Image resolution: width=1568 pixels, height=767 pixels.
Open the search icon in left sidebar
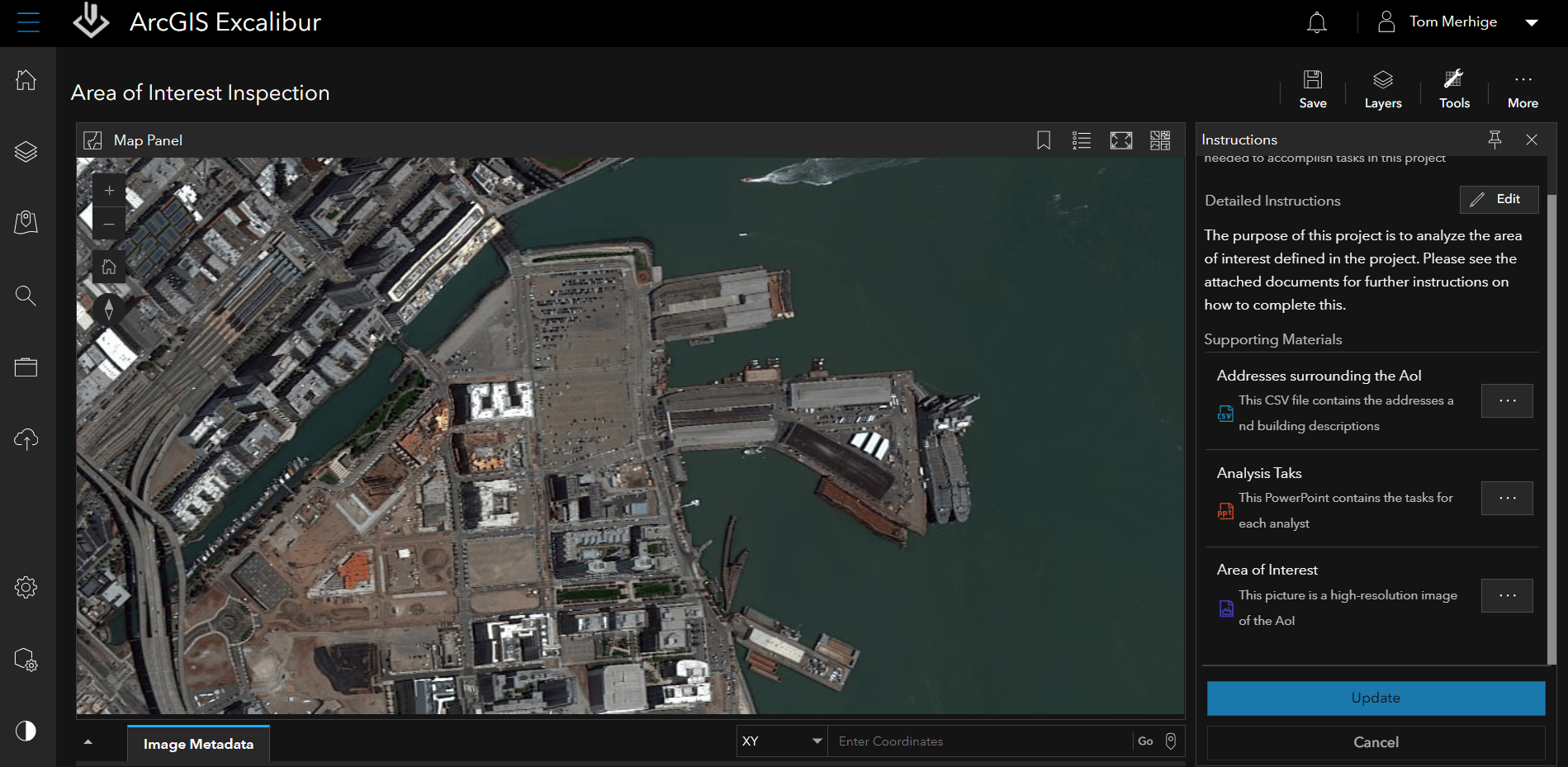point(26,296)
